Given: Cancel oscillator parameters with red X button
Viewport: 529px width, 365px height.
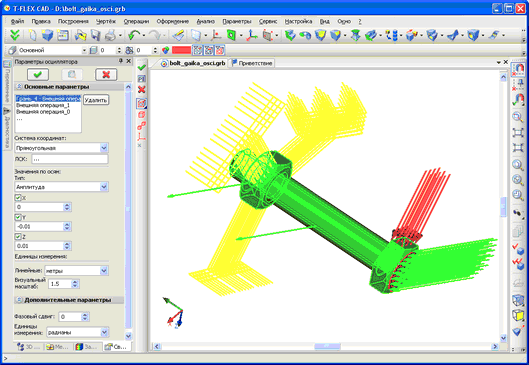Looking at the screenshot, I should [x=106, y=74].
